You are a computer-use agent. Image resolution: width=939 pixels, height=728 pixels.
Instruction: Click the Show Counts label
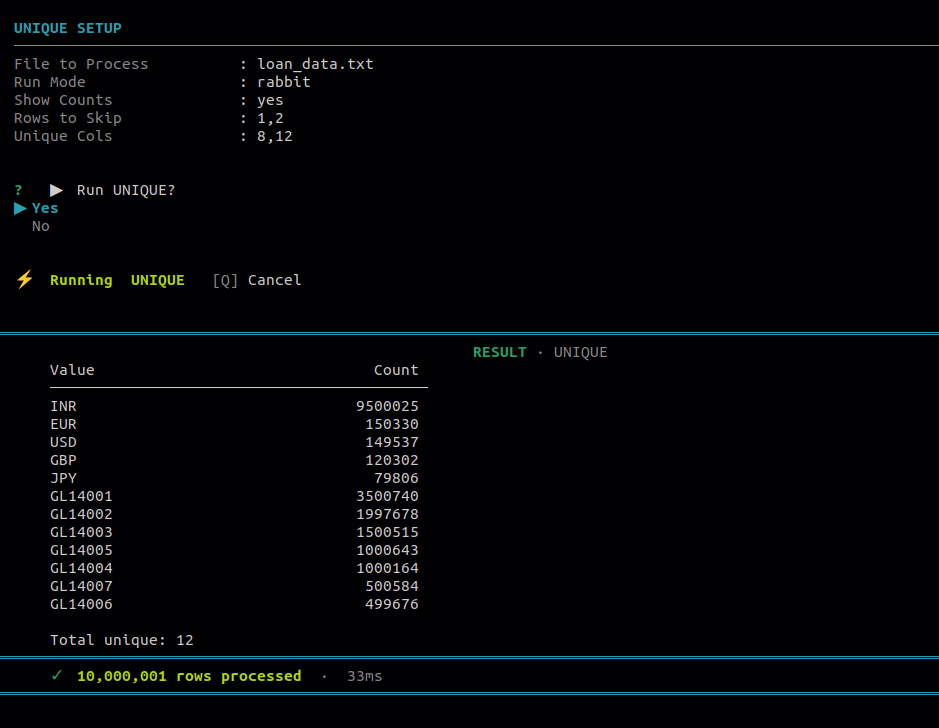click(63, 100)
